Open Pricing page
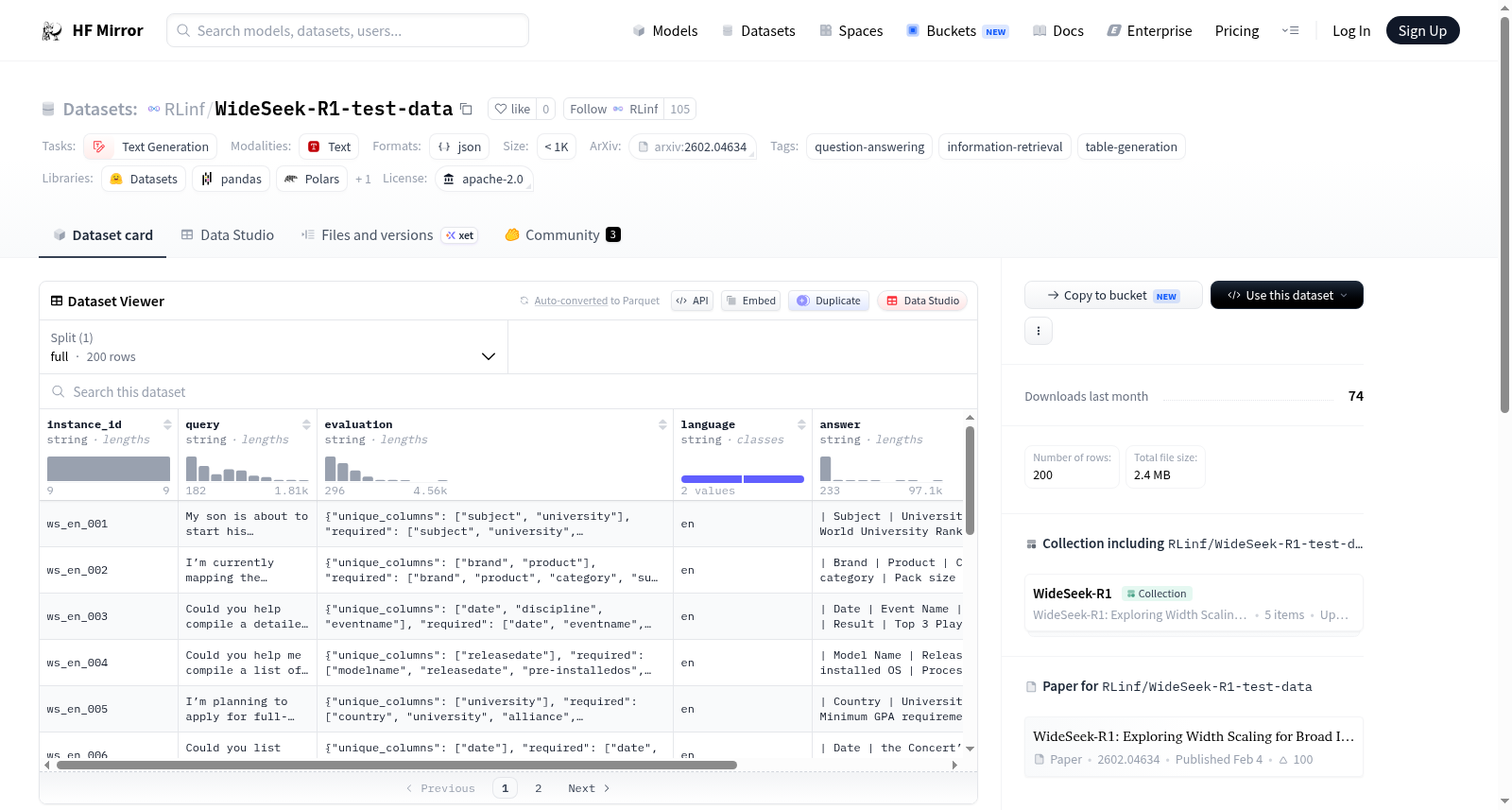 (1236, 31)
